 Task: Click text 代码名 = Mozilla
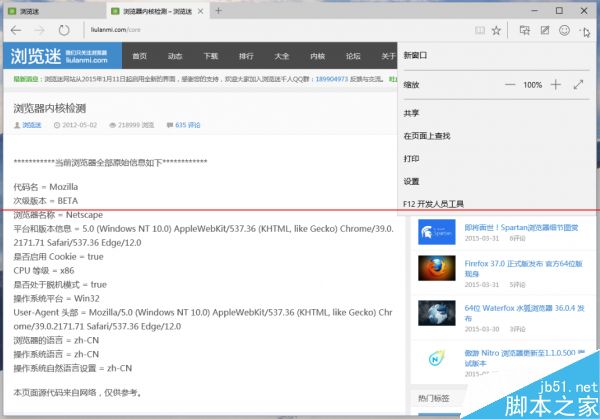click(x=46, y=187)
